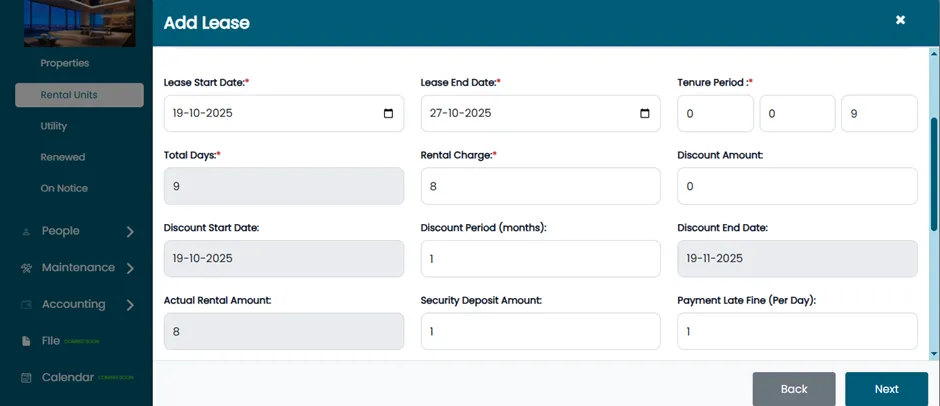Open the Lease End Date calendar picker icon
The width and height of the screenshot is (940, 406).
click(644, 113)
